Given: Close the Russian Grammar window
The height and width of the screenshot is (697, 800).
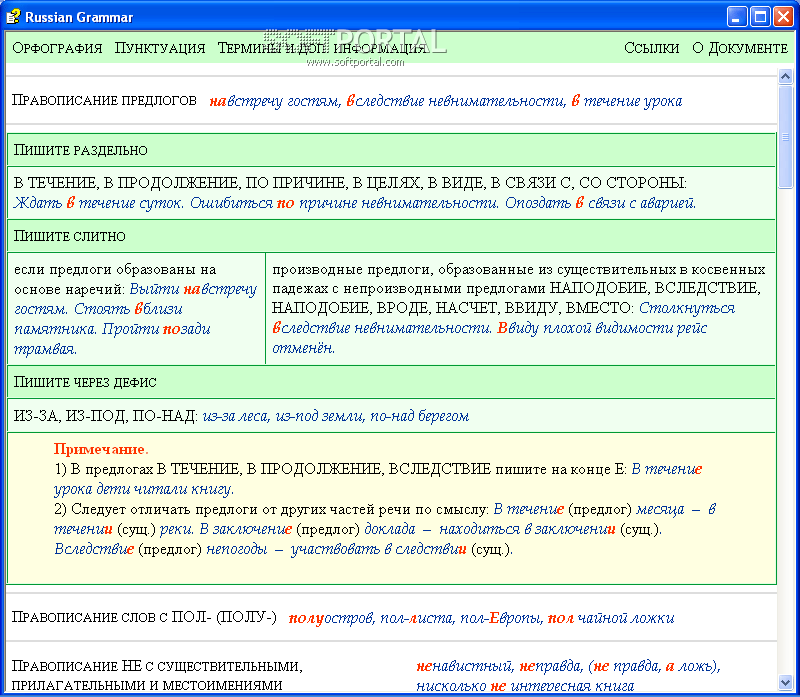Looking at the screenshot, I should tap(783, 17).
